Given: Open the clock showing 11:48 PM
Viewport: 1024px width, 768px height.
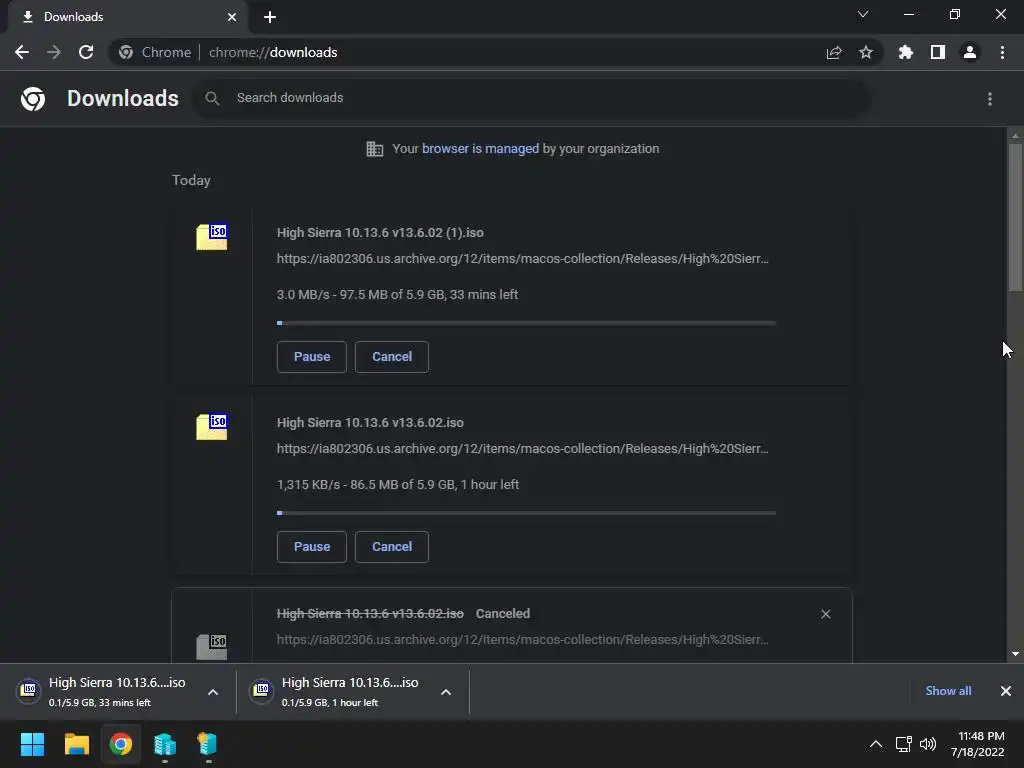Looking at the screenshot, I should 978,744.
